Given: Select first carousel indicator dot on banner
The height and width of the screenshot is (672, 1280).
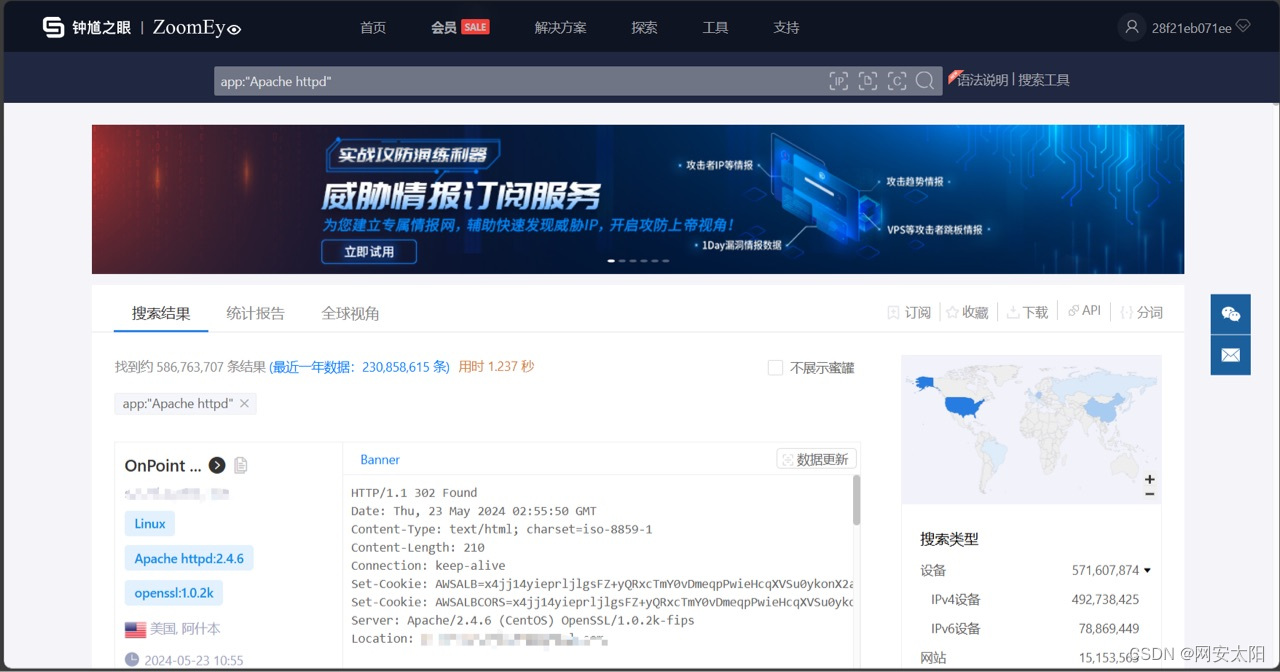Looking at the screenshot, I should click(x=612, y=261).
